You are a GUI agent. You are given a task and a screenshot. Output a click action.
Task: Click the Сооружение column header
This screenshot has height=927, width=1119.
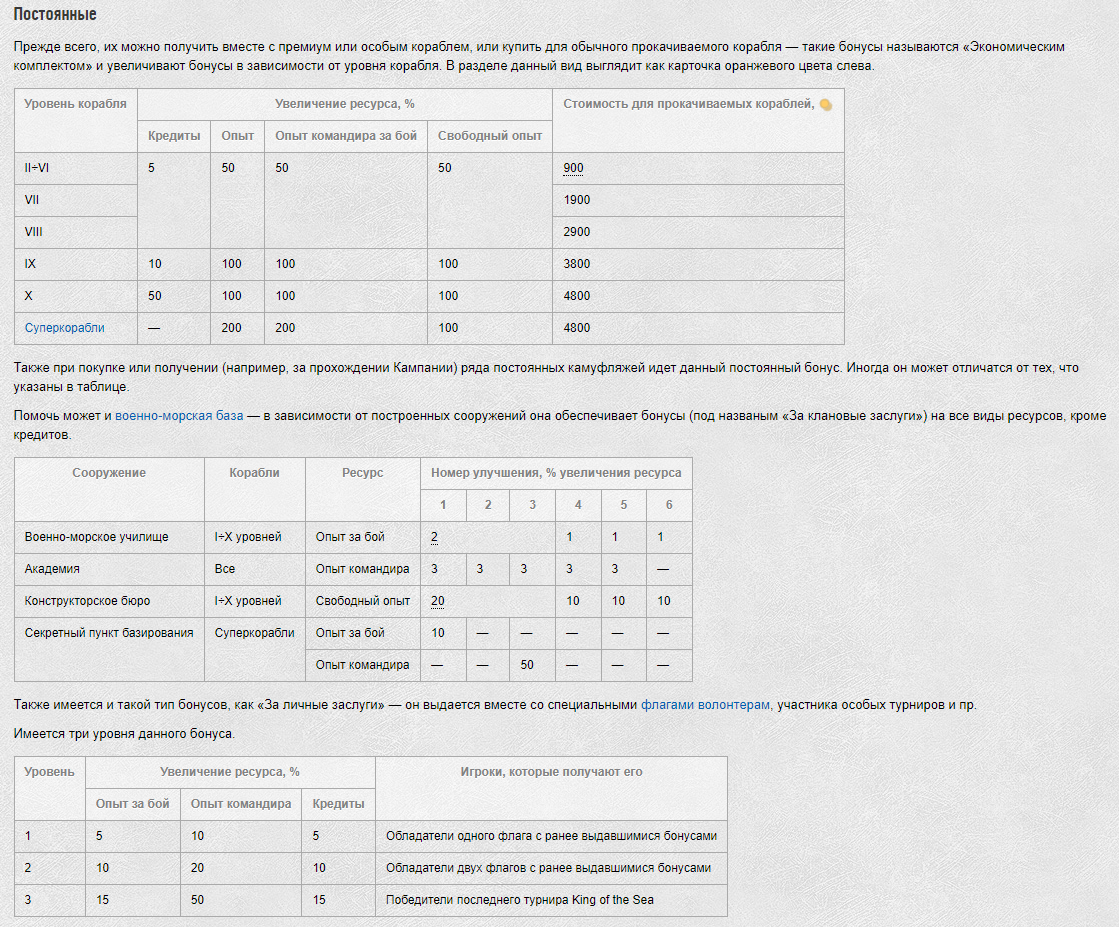coord(109,473)
